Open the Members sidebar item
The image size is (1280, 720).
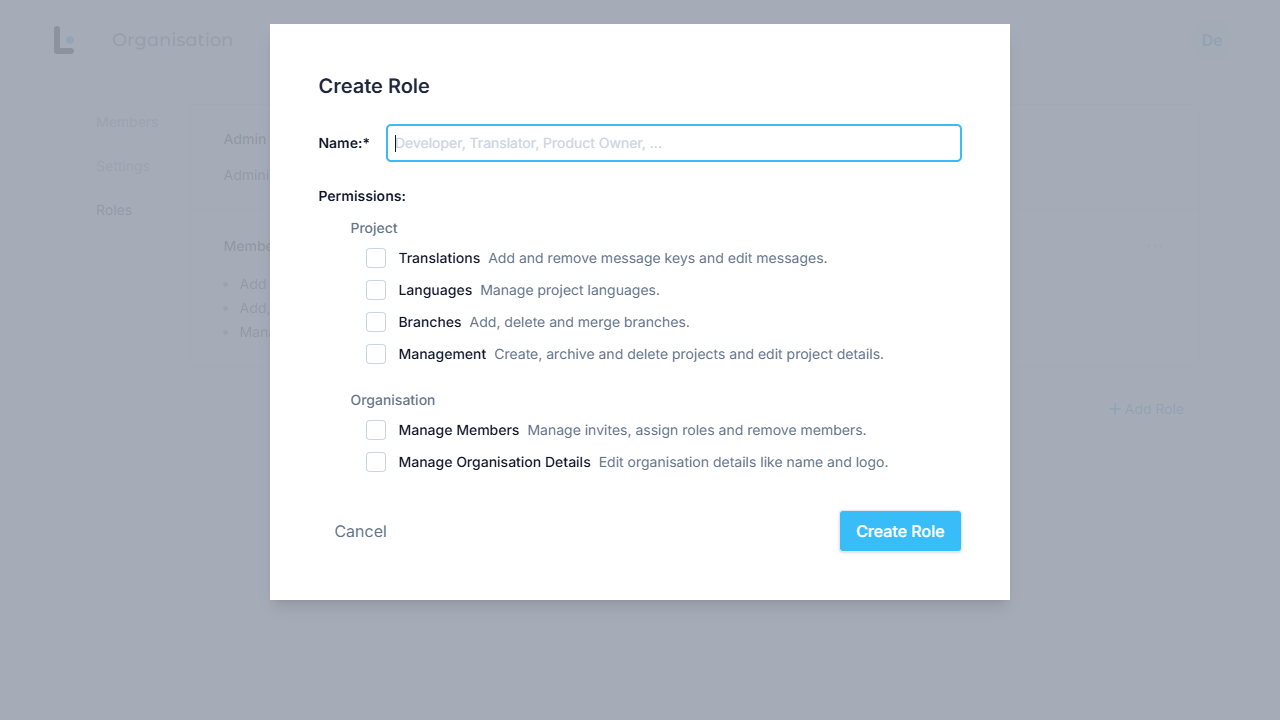coord(127,122)
